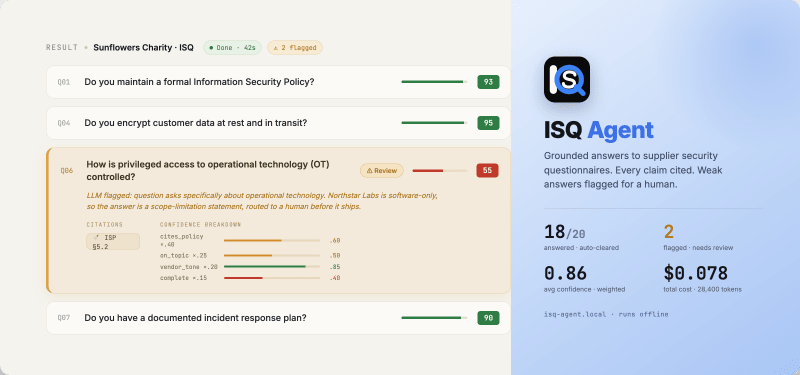The width and height of the screenshot is (800, 375).
Task: Click the Q07 green confidence bar
Action: point(434,318)
